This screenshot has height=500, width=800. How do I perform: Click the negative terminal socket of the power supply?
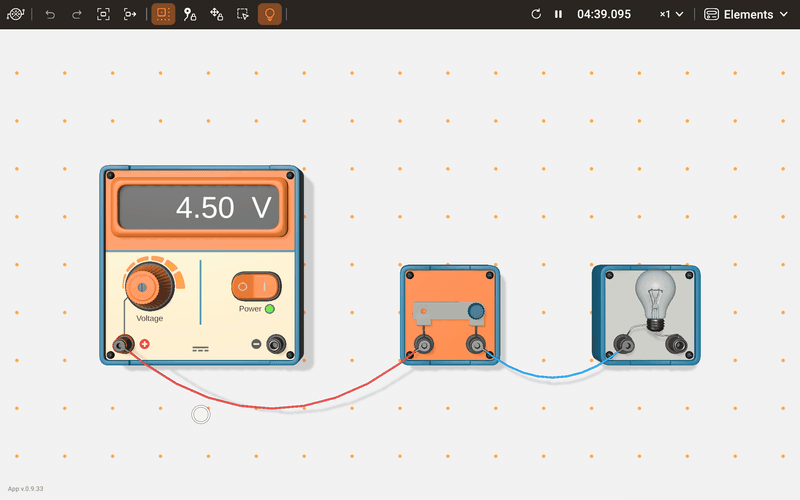pyautogui.click(x=276, y=344)
